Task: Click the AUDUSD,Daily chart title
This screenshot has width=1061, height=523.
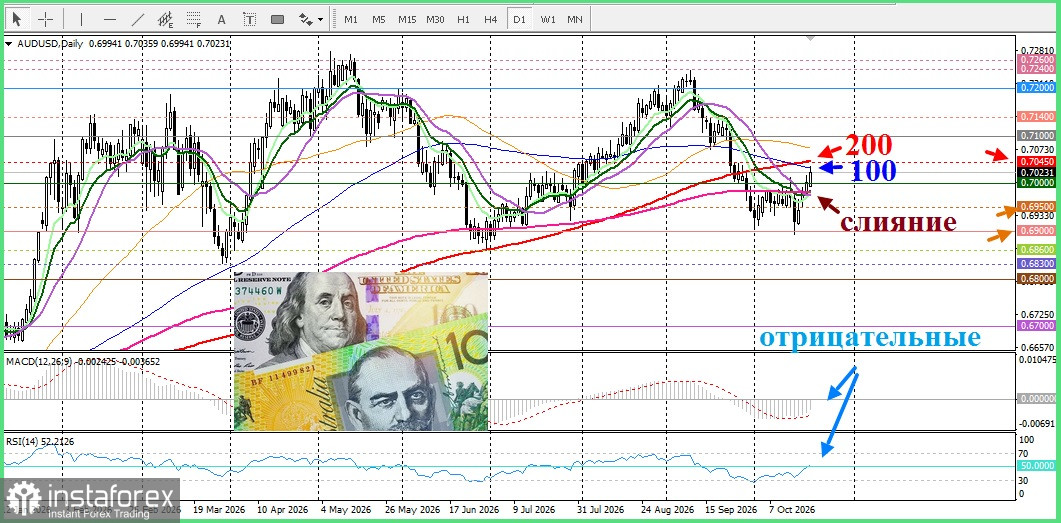Action: click(x=49, y=43)
